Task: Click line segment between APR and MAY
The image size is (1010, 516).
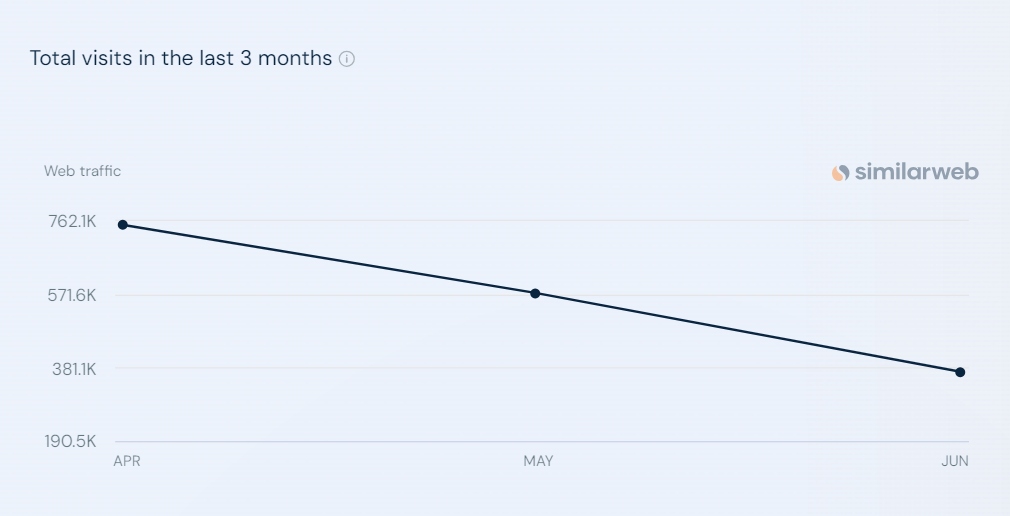Action: click(329, 259)
